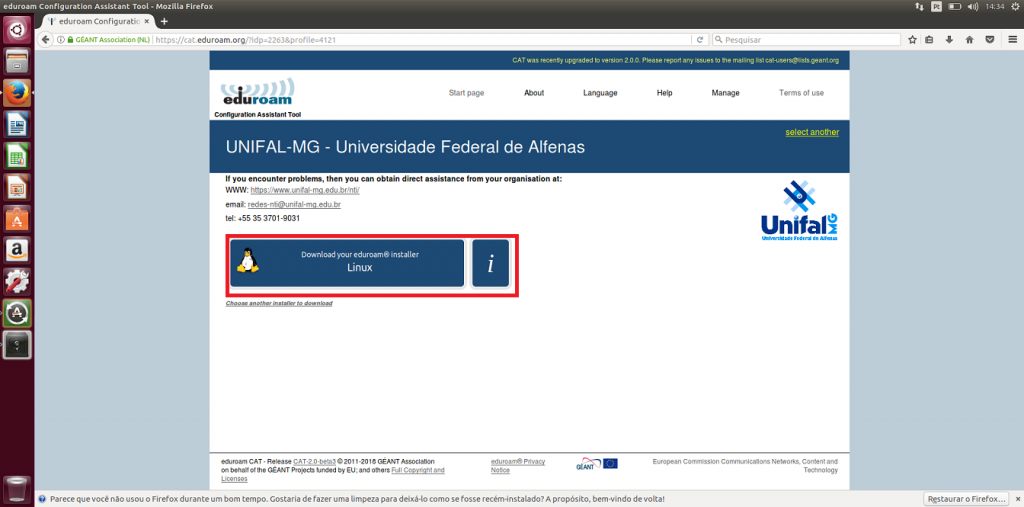Open the Software Updater launcher icon
The width and height of the screenshot is (1024, 507).
pyautogui.click(x=17, y=313)
